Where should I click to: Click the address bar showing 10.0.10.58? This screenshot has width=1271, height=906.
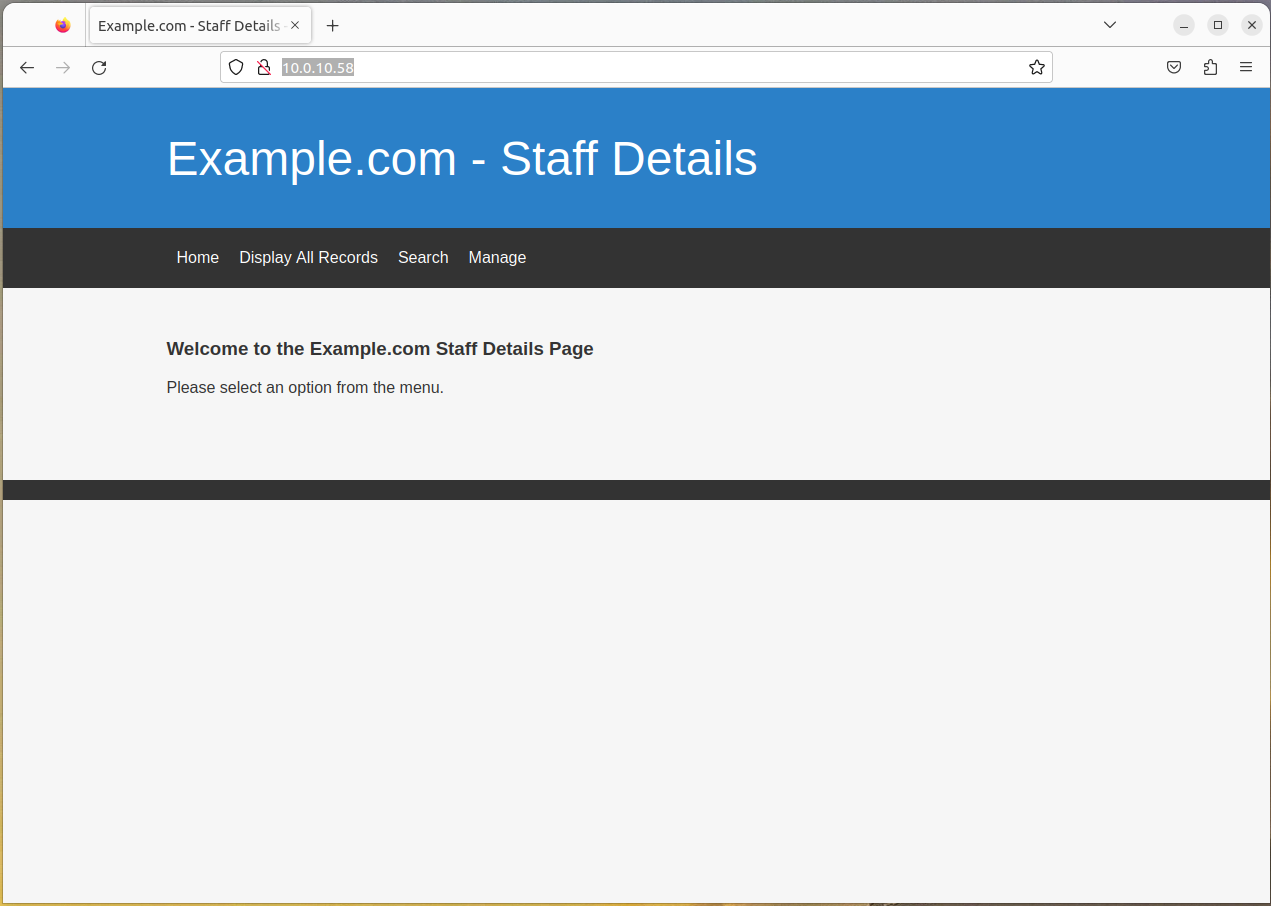(x=640, y=67)
